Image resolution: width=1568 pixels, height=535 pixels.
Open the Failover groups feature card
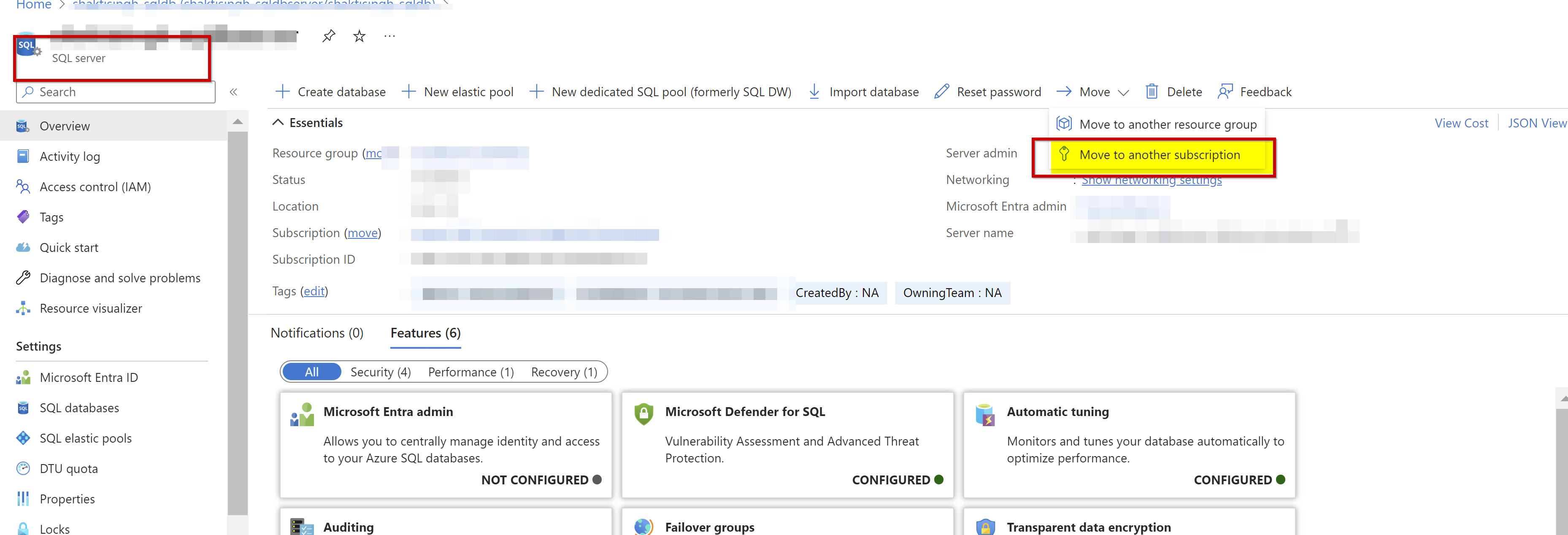coord(788,522)
